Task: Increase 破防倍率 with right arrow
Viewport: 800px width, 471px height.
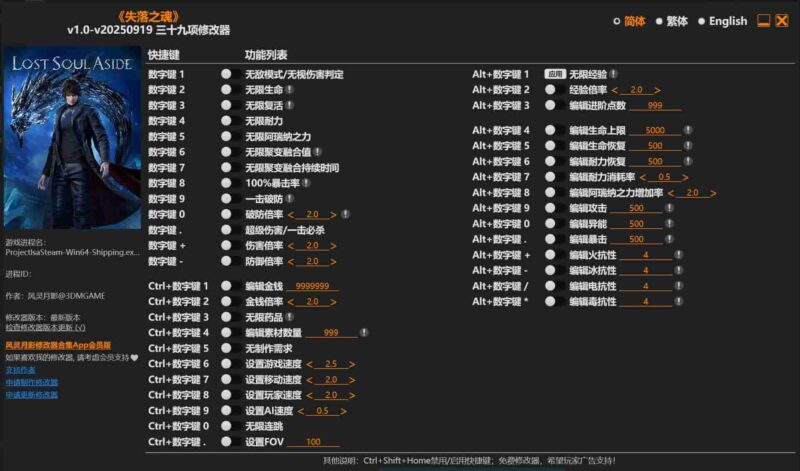Action: [333, 215]
